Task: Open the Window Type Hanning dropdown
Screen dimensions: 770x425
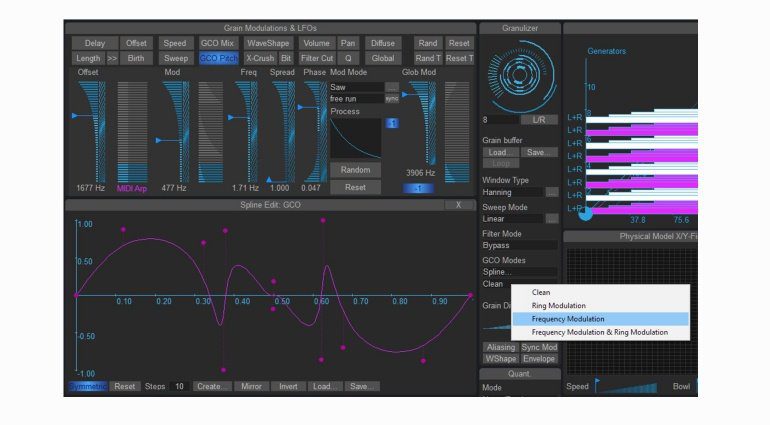Action: (551, 191)
